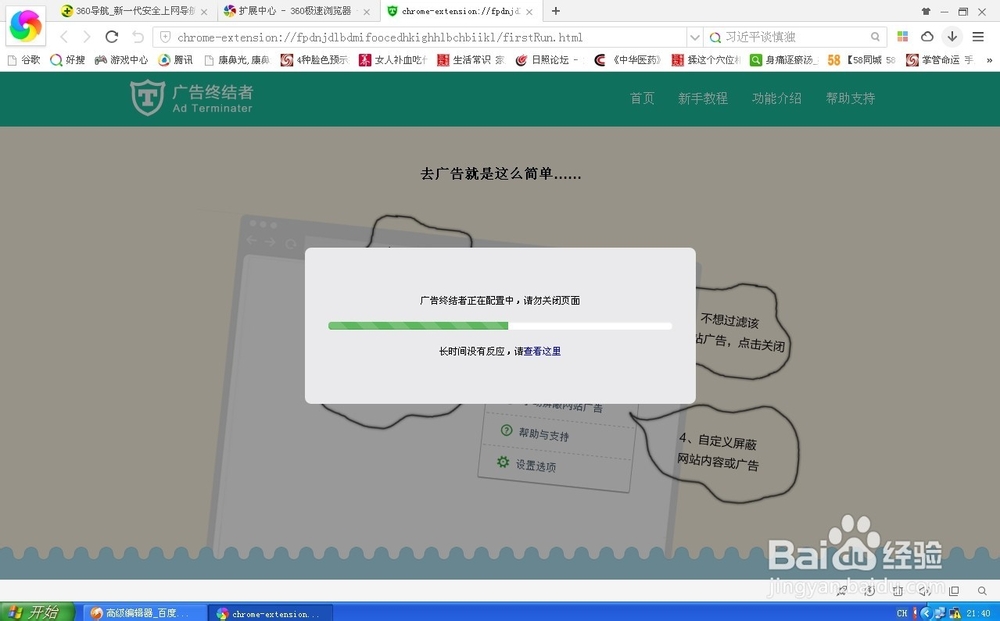Viewport: 1000px width, 621px height.
Task: Expand hidden tray icons arrow
Action: pos(929,613)
